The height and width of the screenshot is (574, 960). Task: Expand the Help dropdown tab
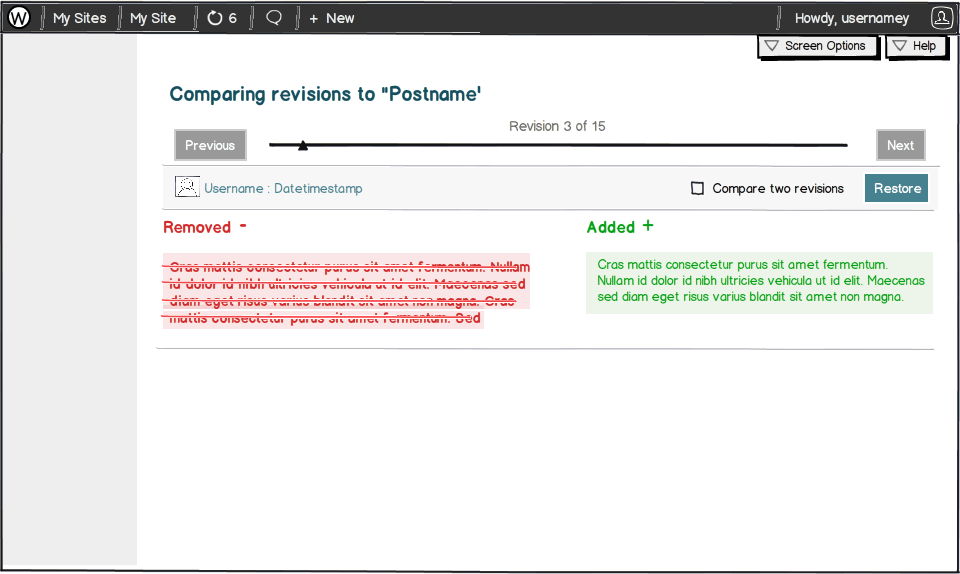915,46
